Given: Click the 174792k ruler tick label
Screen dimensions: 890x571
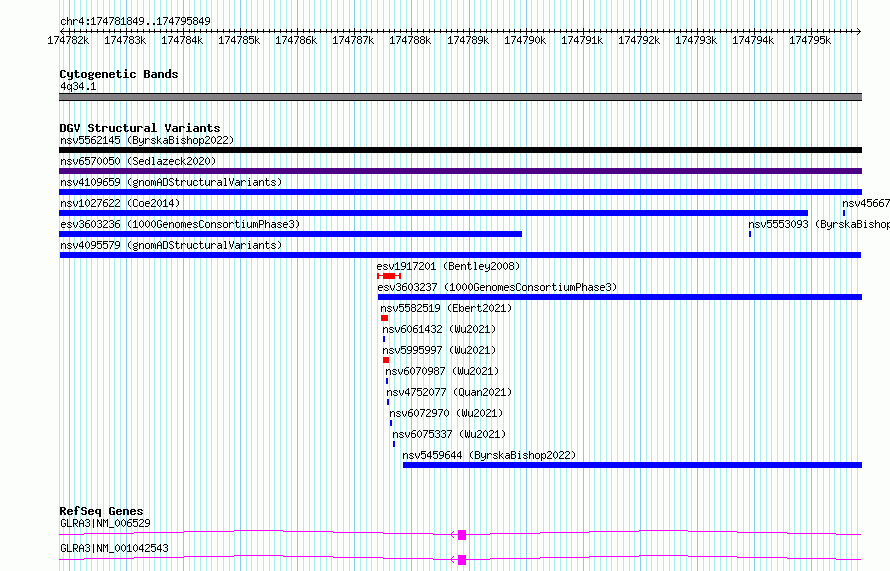Looking at the screenshot, I should 639,40.
